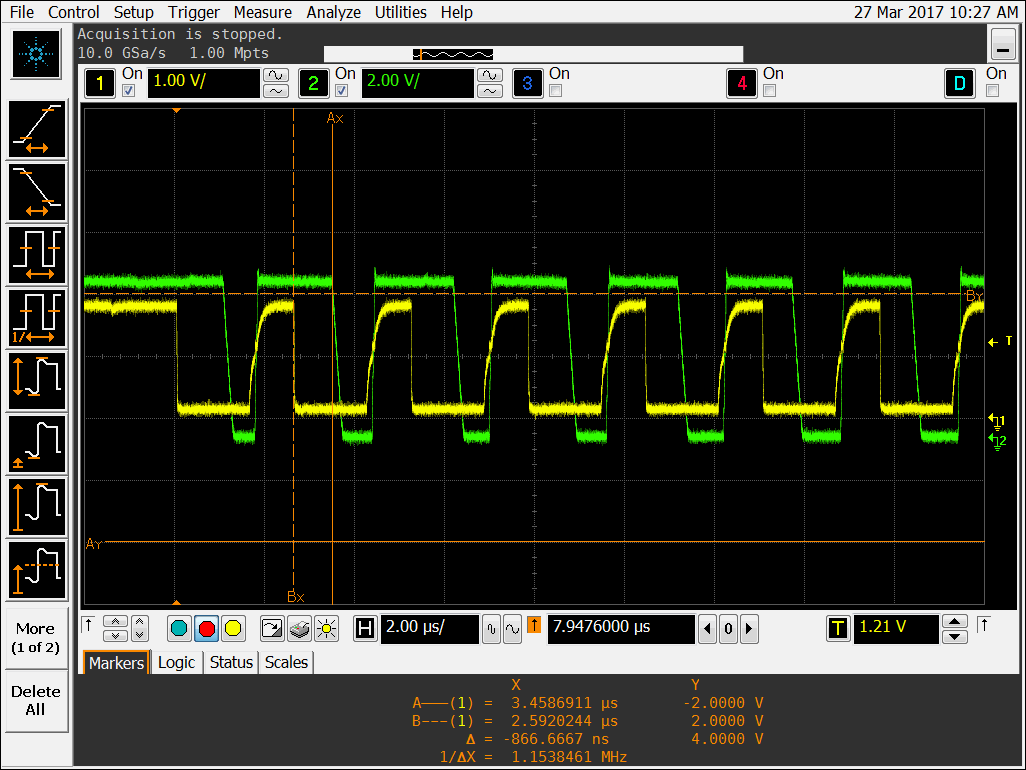Image resolution: width=1026 pixels, height=770 pixels.
Task: Click the trigger level field 1.21 V
Action: [x=896, y=629]
